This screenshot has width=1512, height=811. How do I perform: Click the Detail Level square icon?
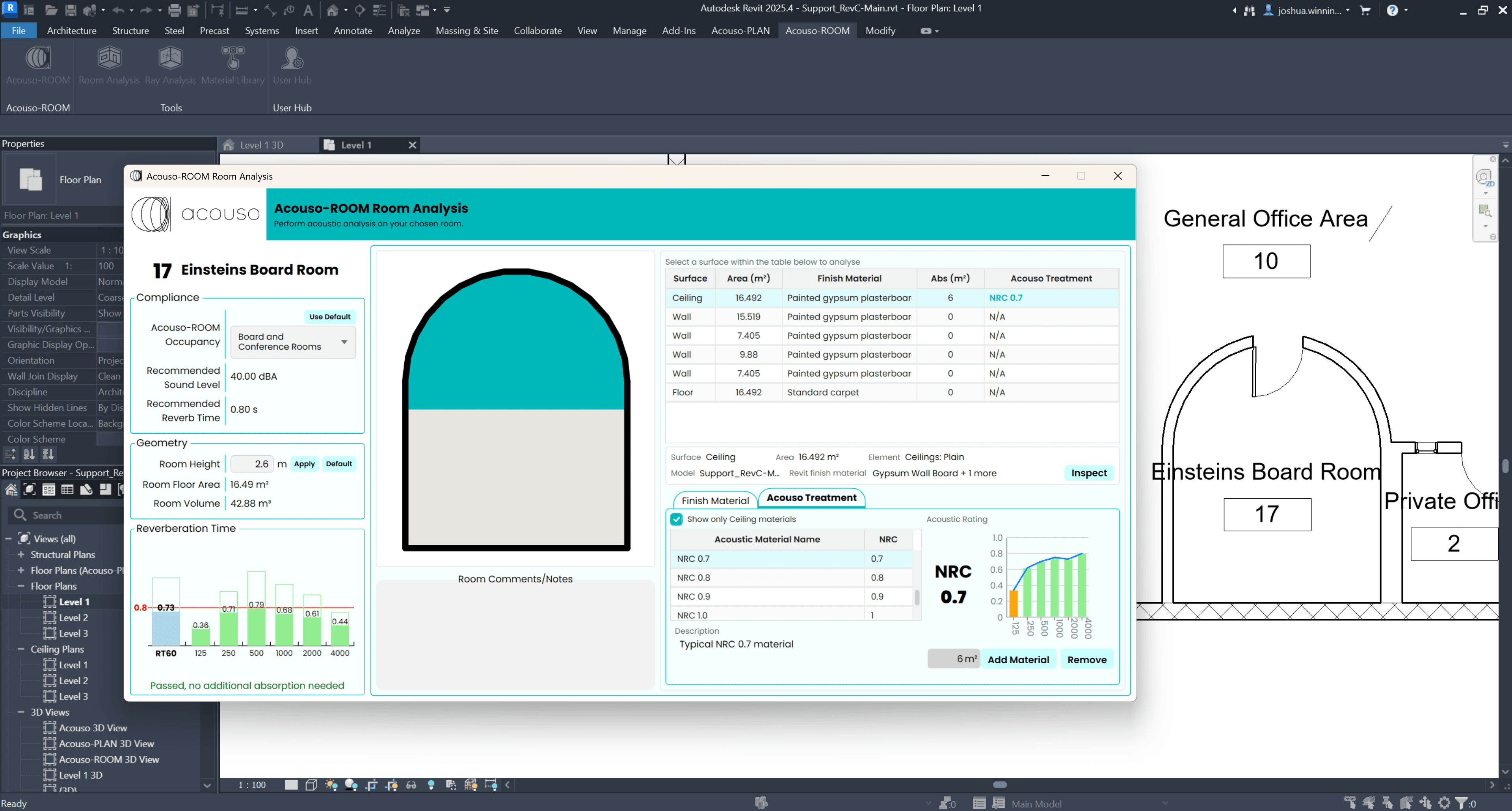(291, 785)
